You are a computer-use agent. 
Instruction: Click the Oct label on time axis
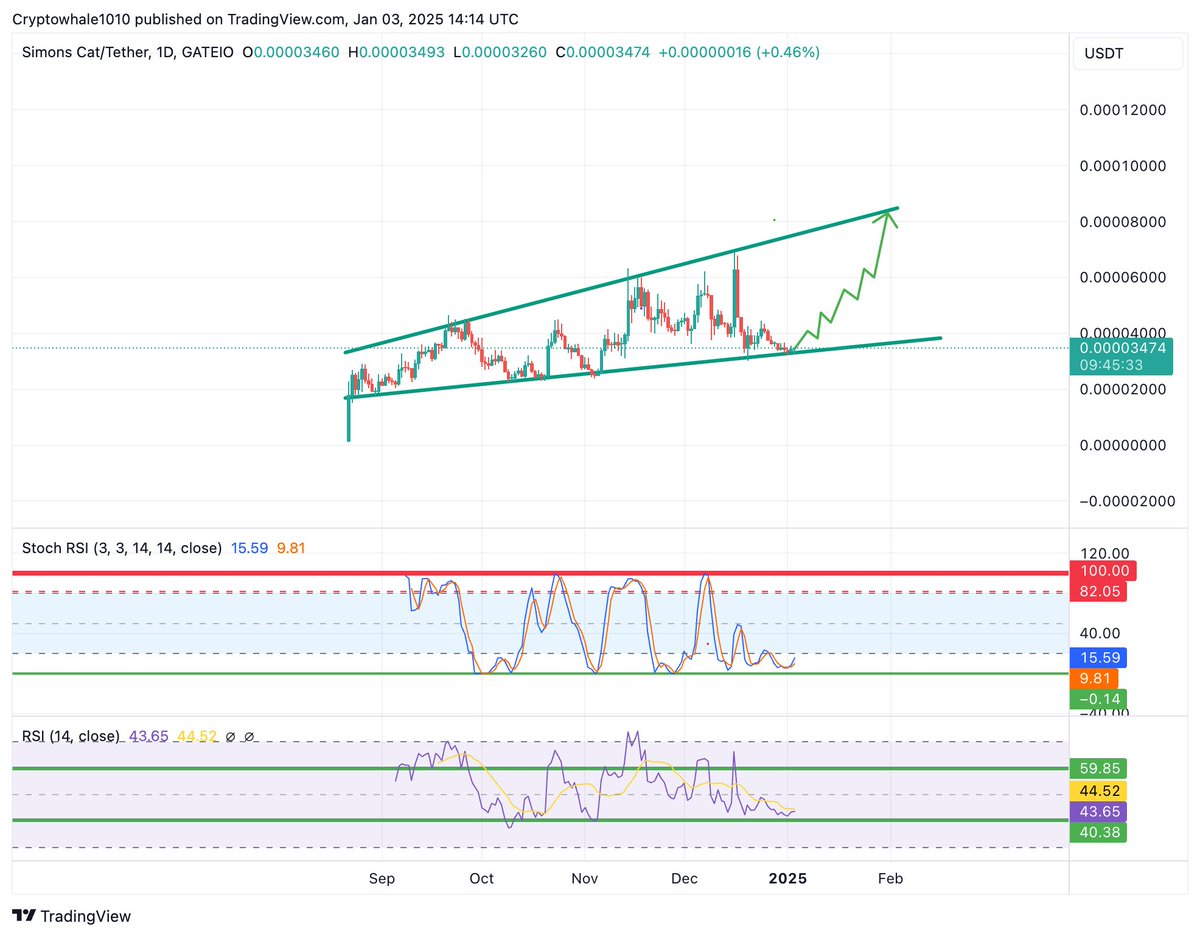482,879
